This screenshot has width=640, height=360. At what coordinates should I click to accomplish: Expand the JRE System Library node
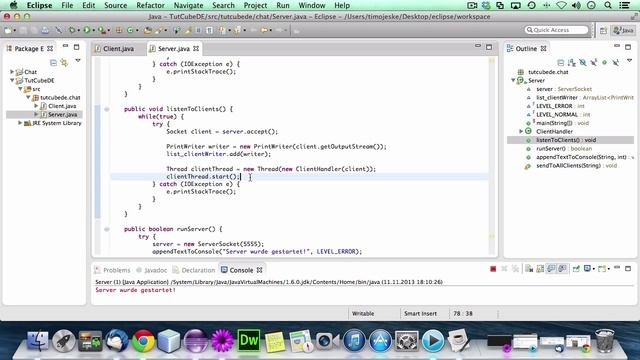coord(20,122)
